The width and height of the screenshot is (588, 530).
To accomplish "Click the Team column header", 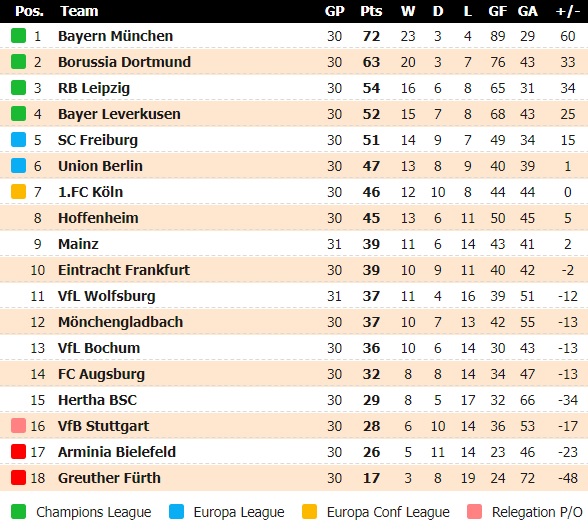I will click(x=79, y=11).
